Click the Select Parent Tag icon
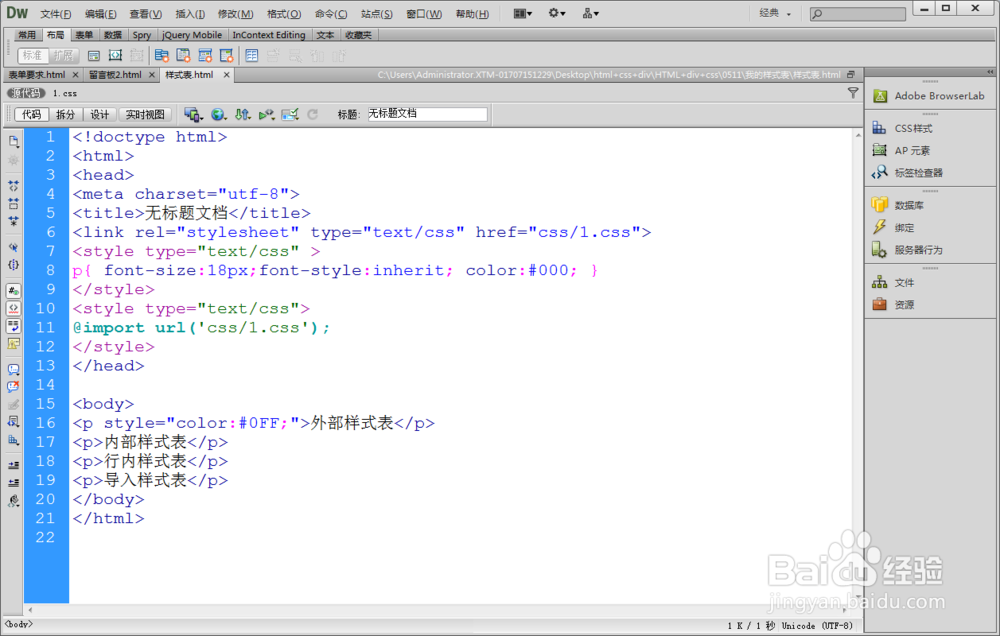 pyautogui.click(x=13, y=247)
